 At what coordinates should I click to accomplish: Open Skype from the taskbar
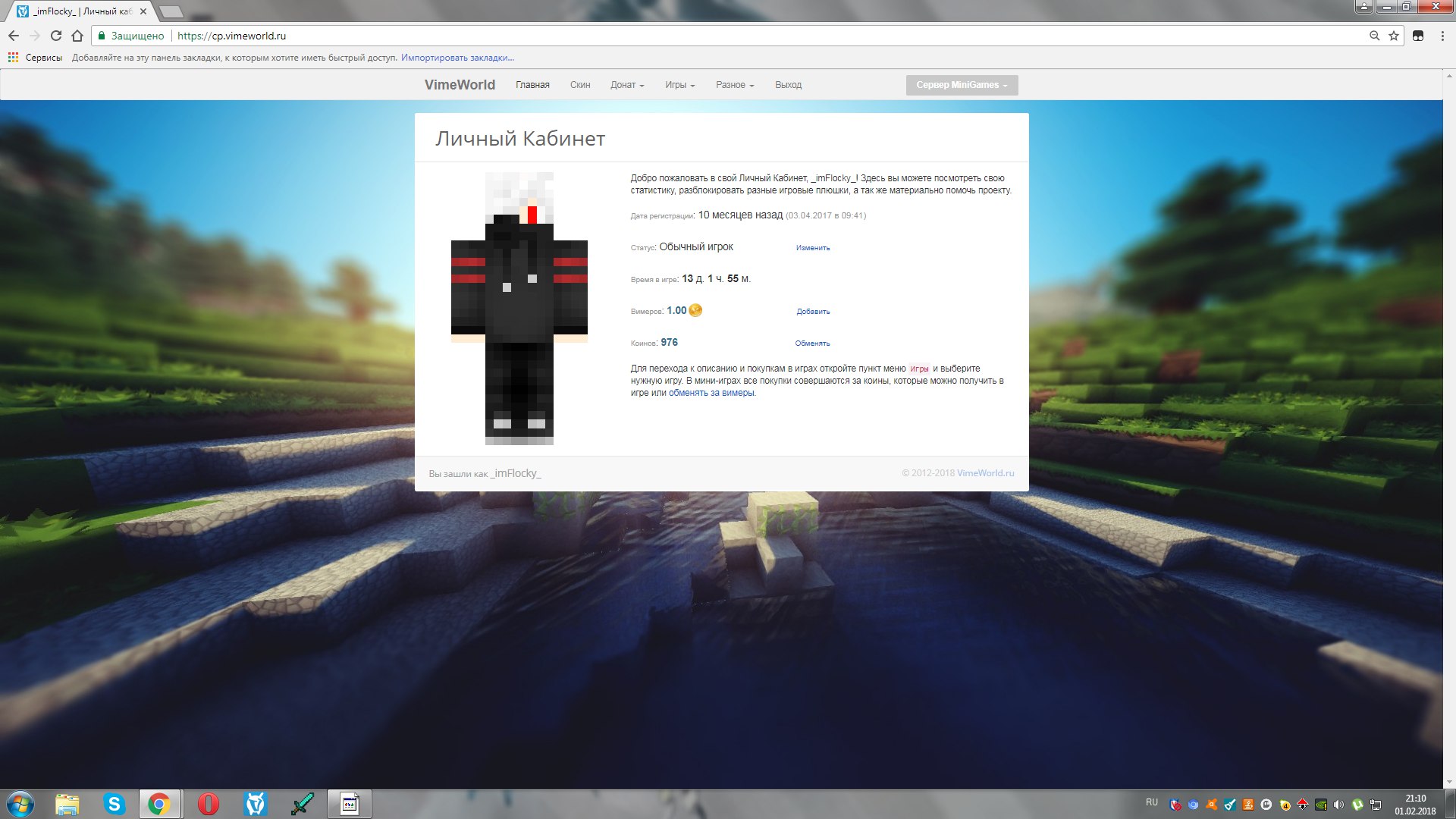(x=114, y=805)
